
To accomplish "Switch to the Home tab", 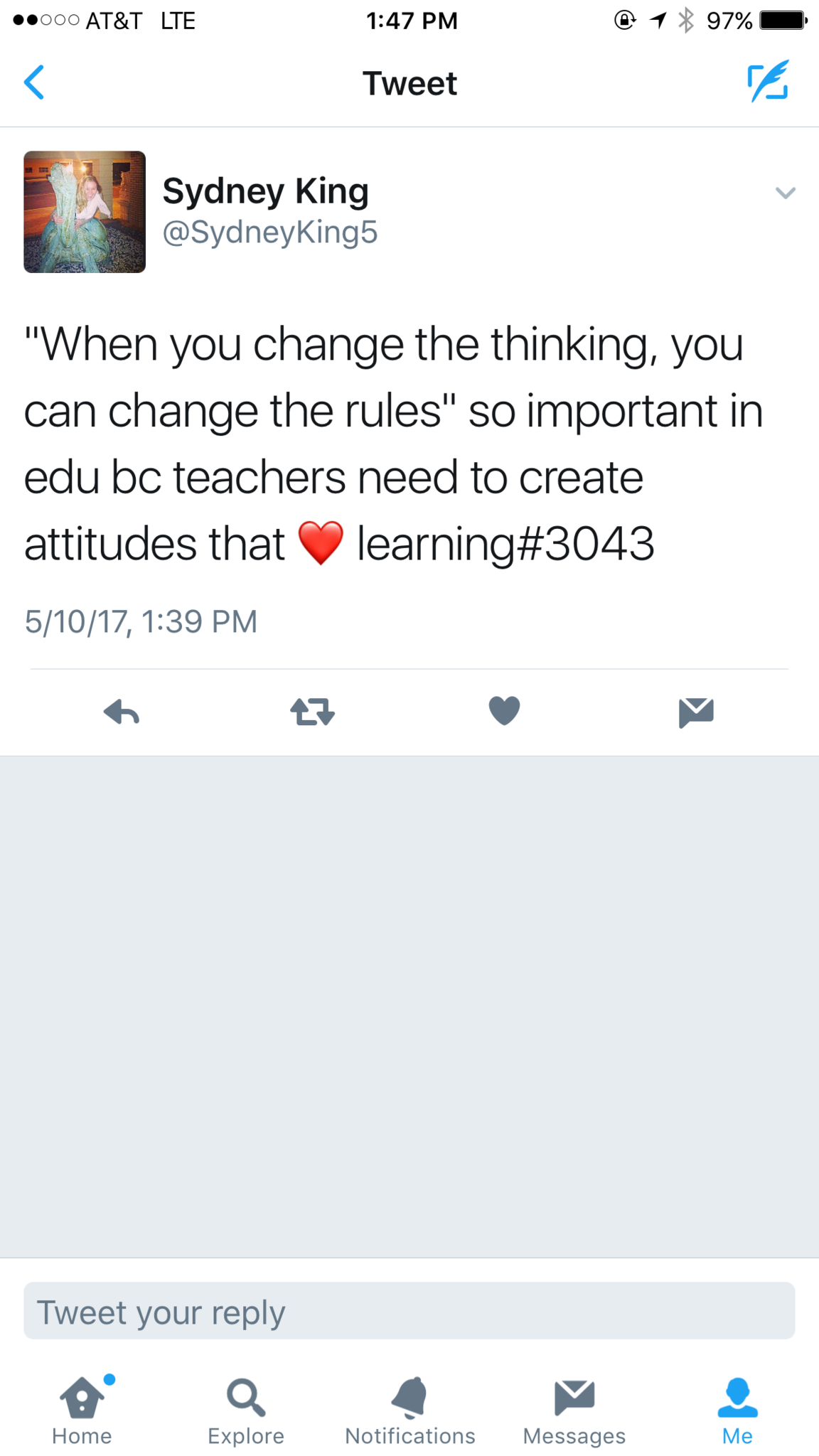I will pos(82,1410).
